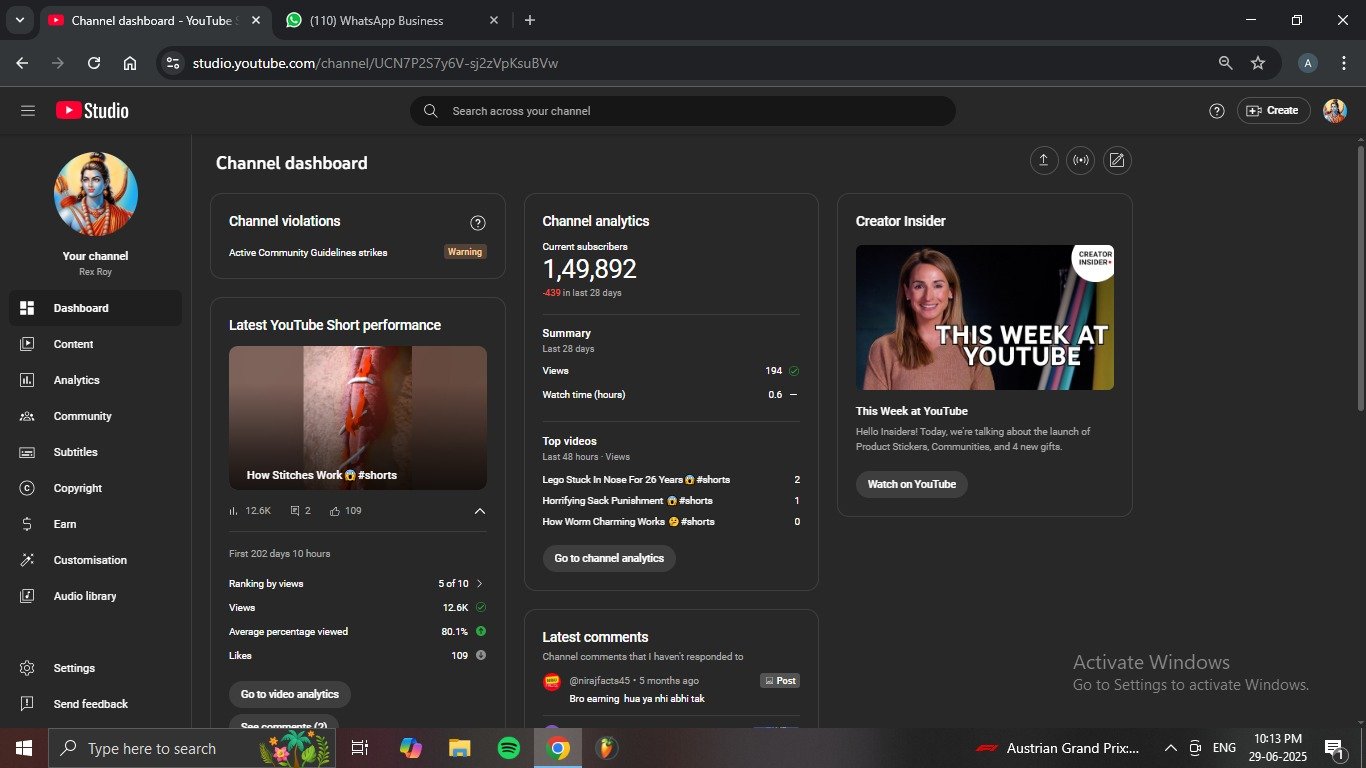Click the browser address bar URL

click(x=375, y=63)
